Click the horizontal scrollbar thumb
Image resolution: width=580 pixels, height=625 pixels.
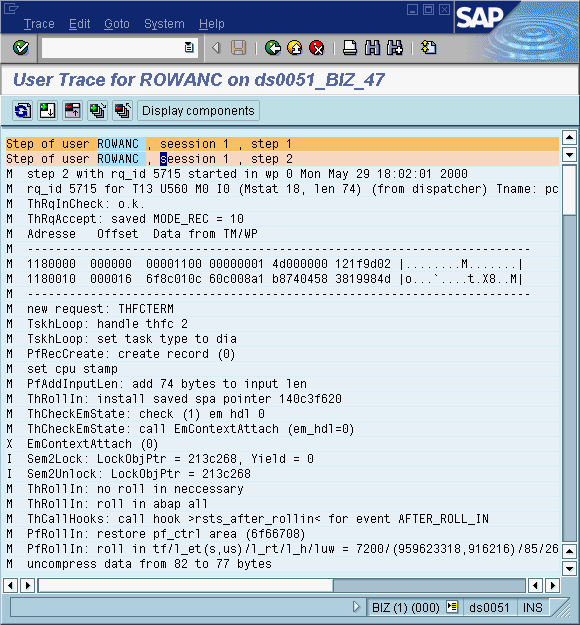(x=186, y=586)
